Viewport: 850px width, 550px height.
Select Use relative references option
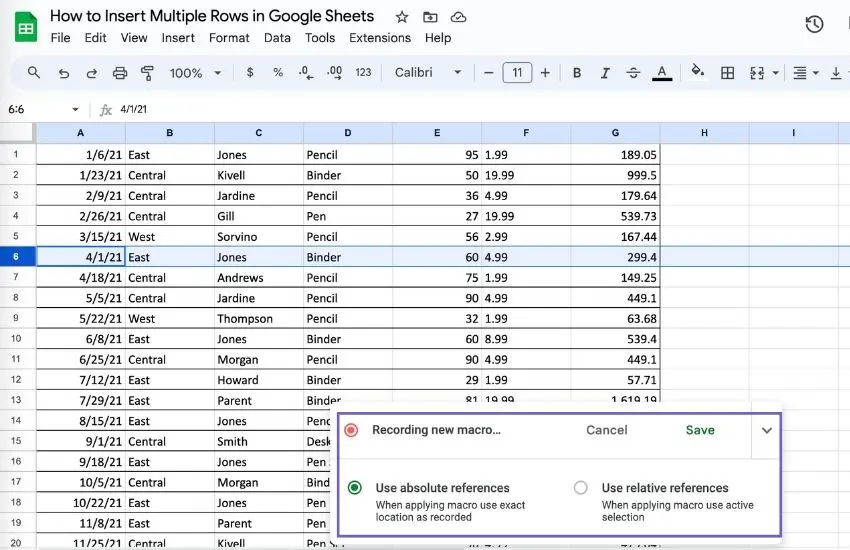[581, 488]
